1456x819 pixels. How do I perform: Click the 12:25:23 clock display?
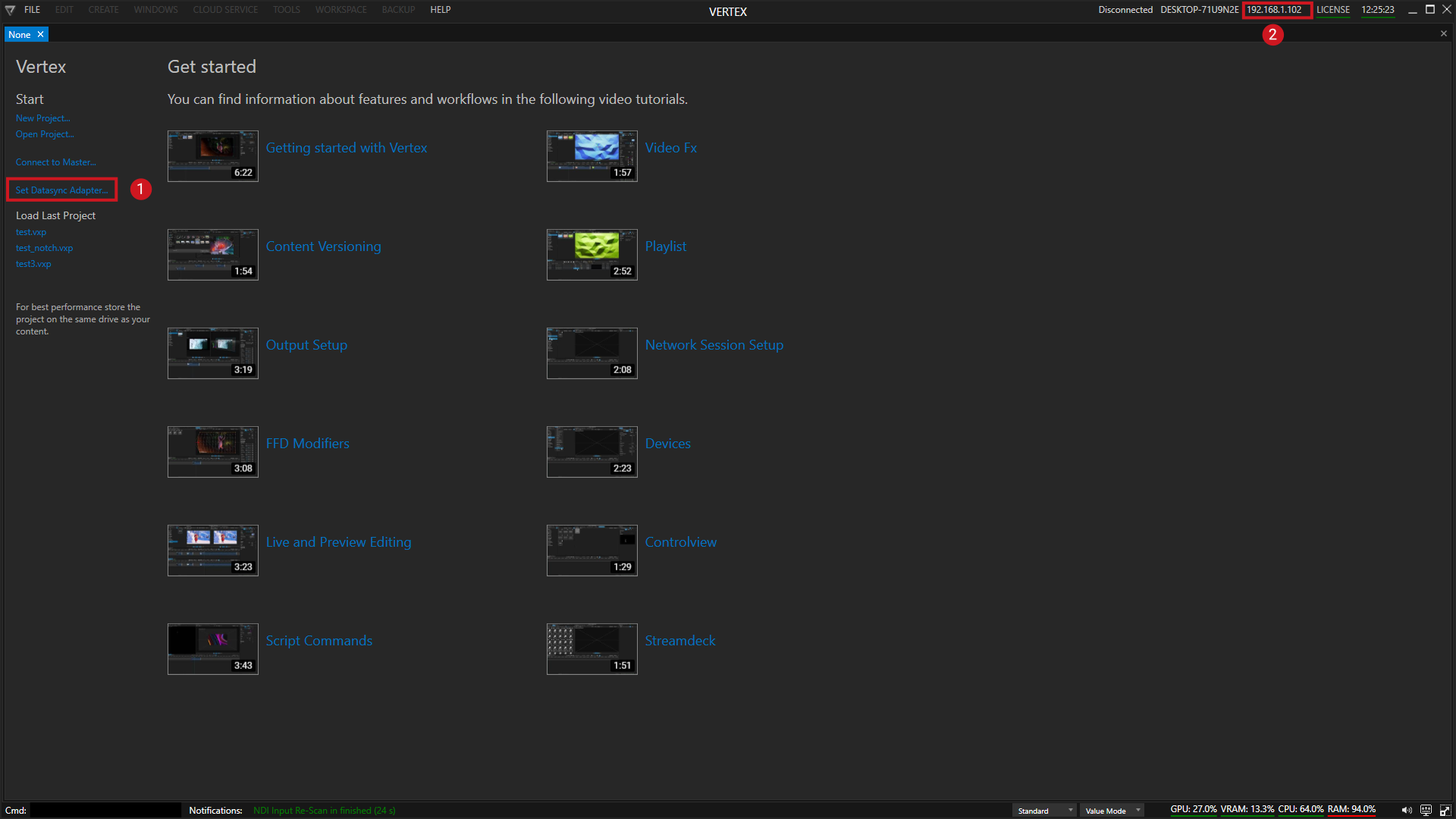(1378, 10)
